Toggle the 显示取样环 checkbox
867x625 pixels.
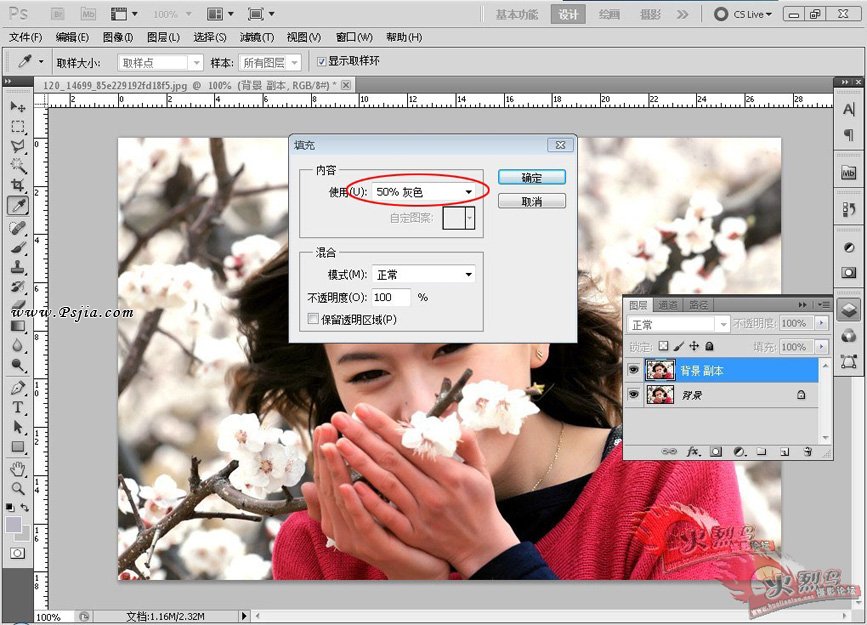321,62
